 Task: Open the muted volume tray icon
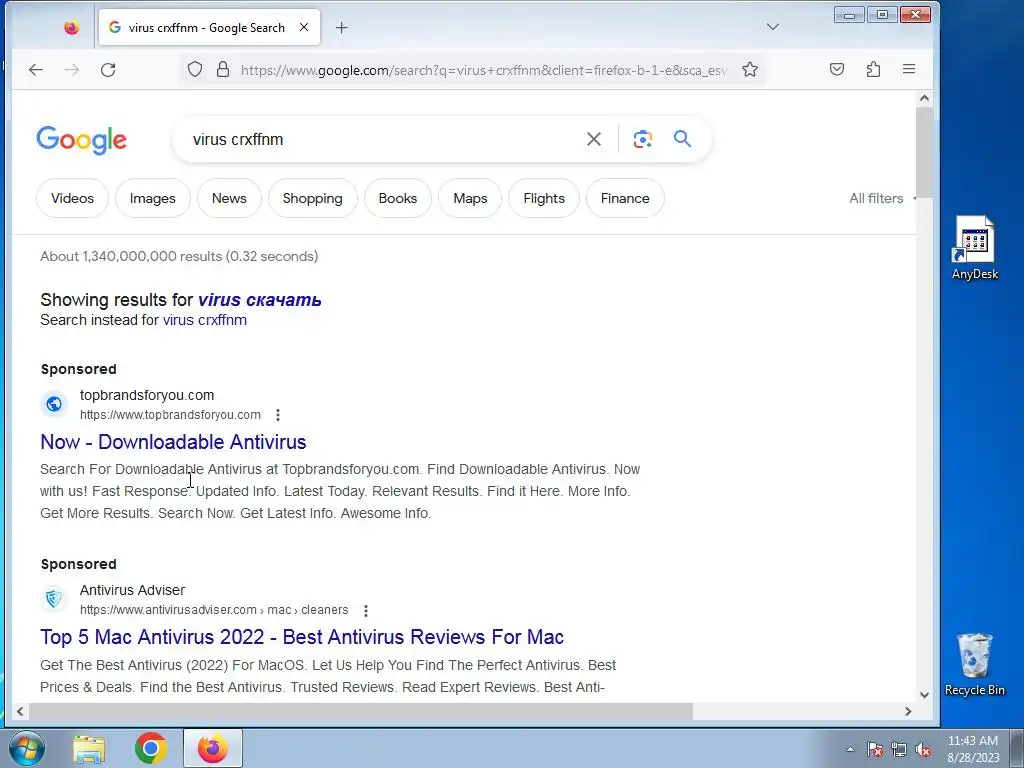click(923, 749)
